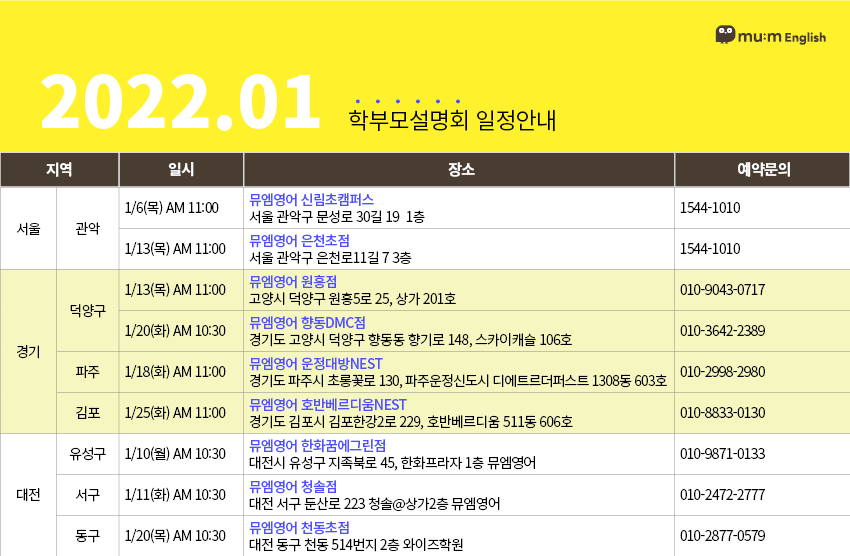Select the 덕양구 district cell

88,311
